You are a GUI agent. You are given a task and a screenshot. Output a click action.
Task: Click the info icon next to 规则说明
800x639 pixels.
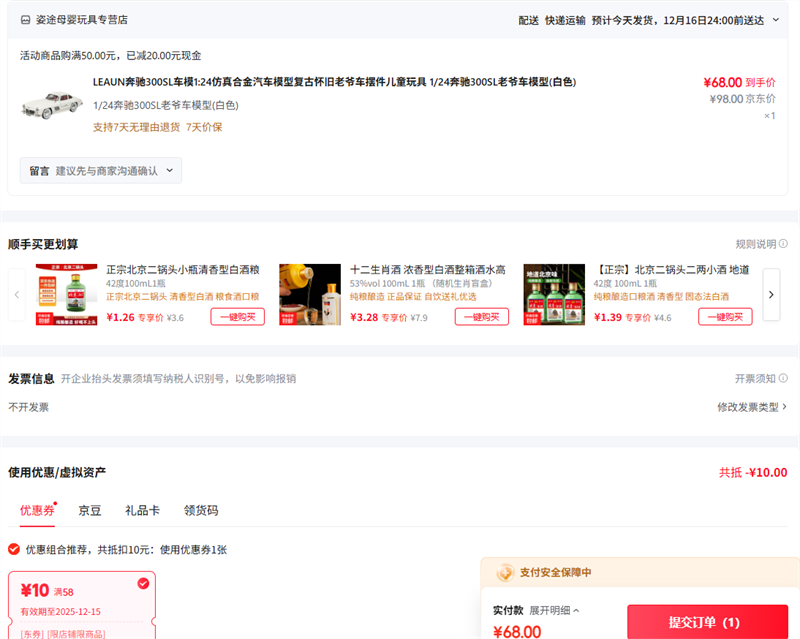pyautogui.click(x=783, y=244)
